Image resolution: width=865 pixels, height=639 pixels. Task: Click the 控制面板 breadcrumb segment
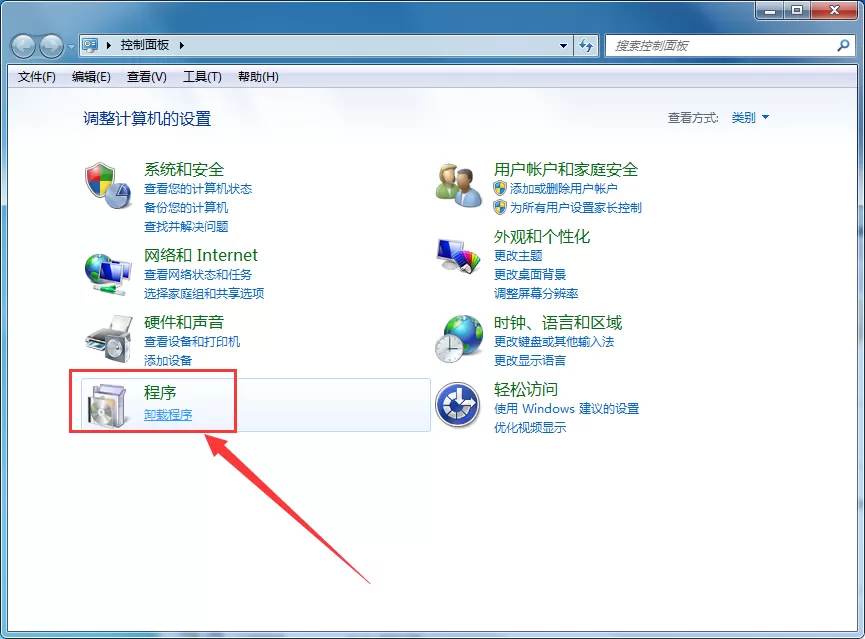[145, 45]
